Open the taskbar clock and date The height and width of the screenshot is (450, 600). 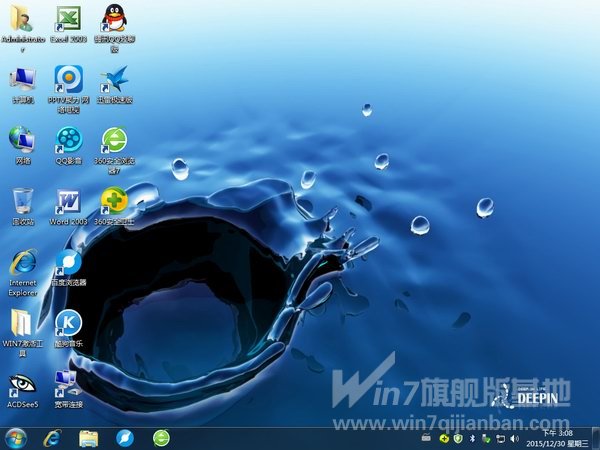tap(562, 438)
